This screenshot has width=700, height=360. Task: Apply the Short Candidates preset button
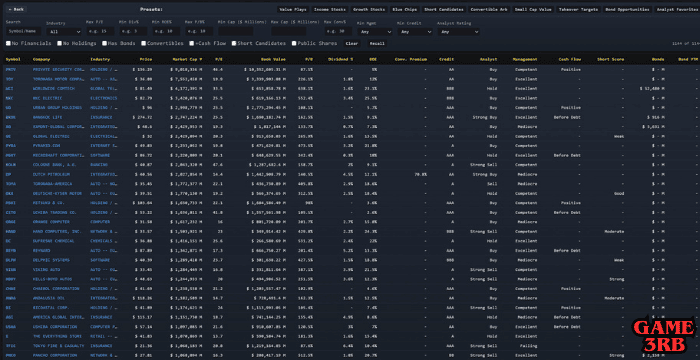[x=444, y=9]
